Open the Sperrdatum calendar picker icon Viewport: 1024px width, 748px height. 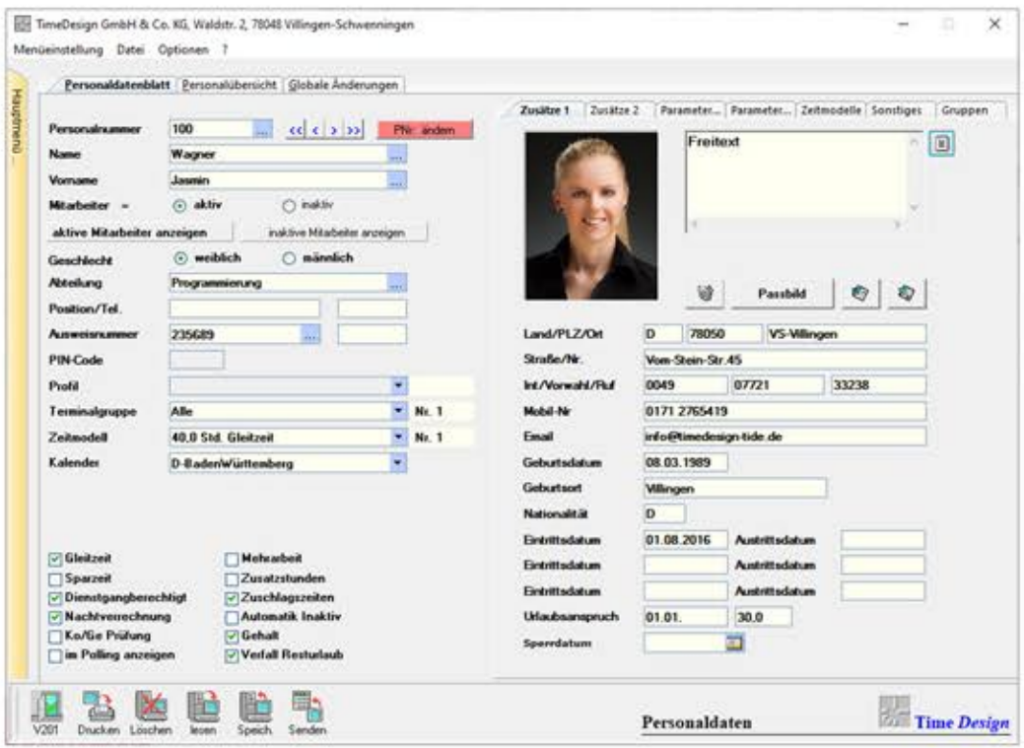point(734,643)
